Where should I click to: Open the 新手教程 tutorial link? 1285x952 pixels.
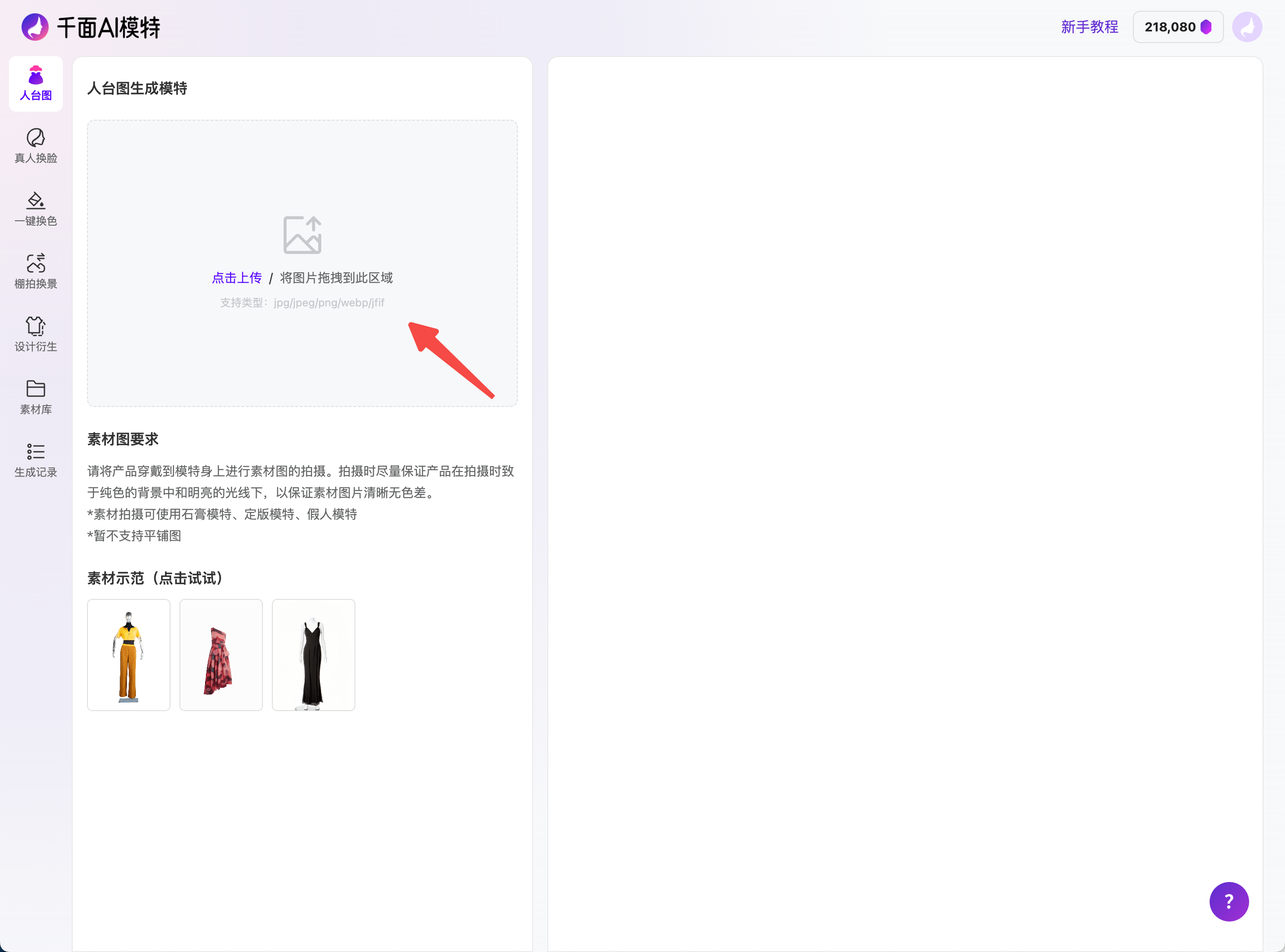1089,27
